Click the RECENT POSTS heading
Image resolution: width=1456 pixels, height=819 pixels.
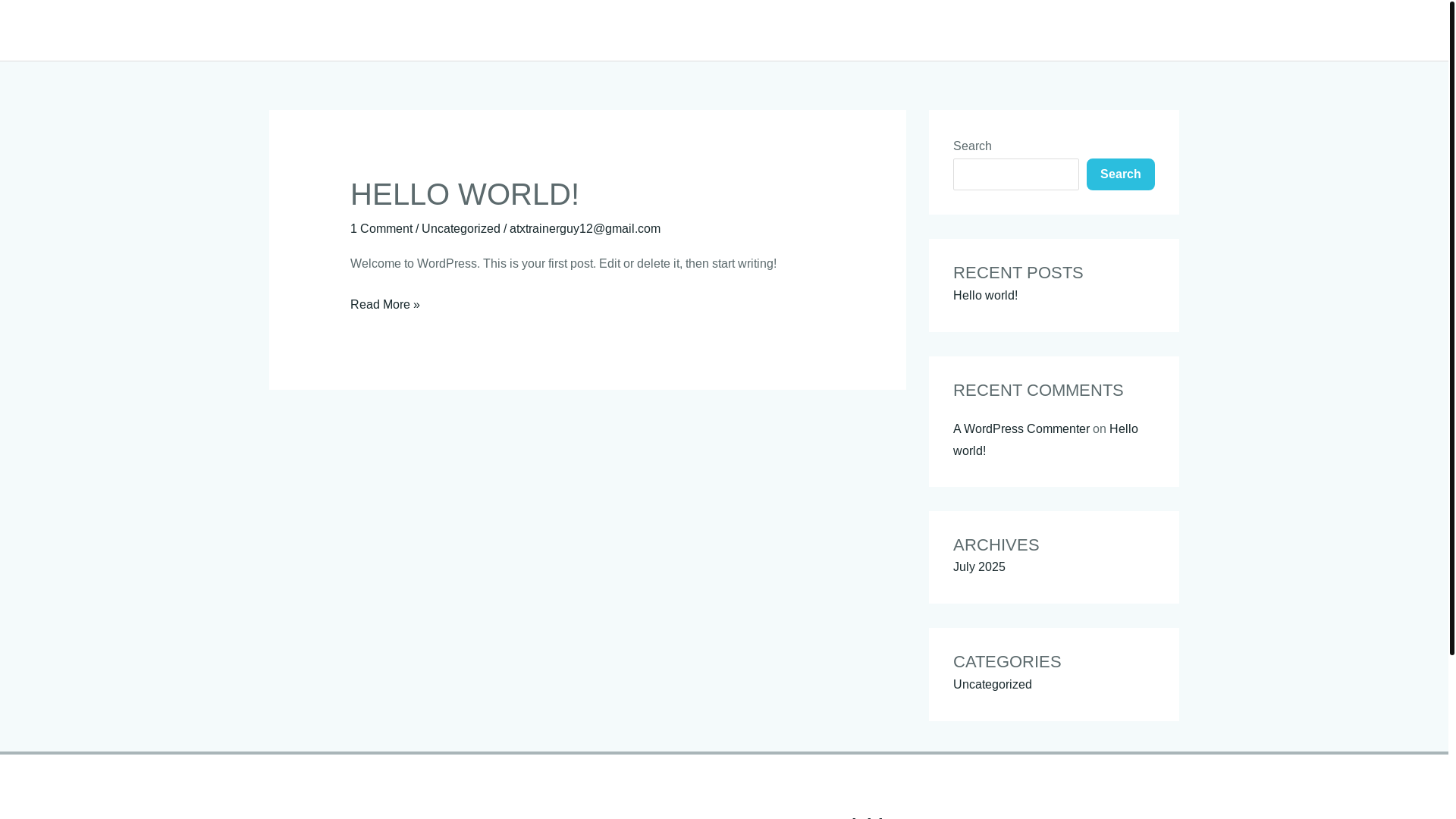tap(1018, 272)
